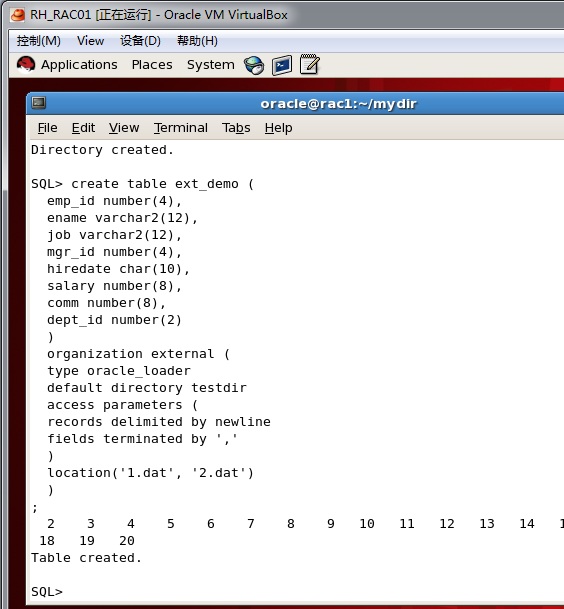Click the 'comm number(8),' line

pyautogui.click(x=106, y=303)
